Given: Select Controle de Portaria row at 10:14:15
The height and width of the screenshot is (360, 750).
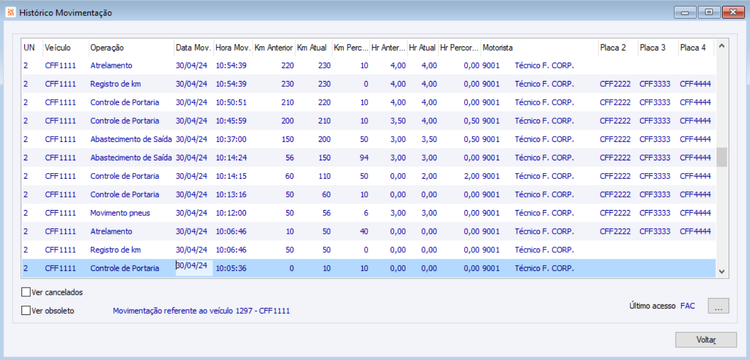Looking at the screenshot, I should [x=369, y=176].
